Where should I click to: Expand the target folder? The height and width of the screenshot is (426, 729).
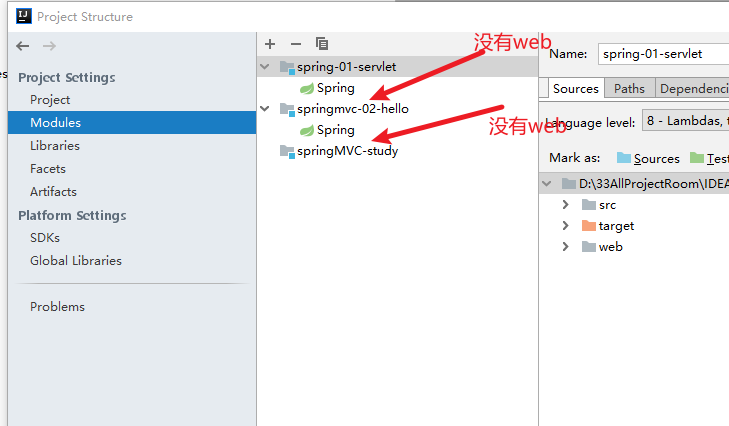coord(565,226)
